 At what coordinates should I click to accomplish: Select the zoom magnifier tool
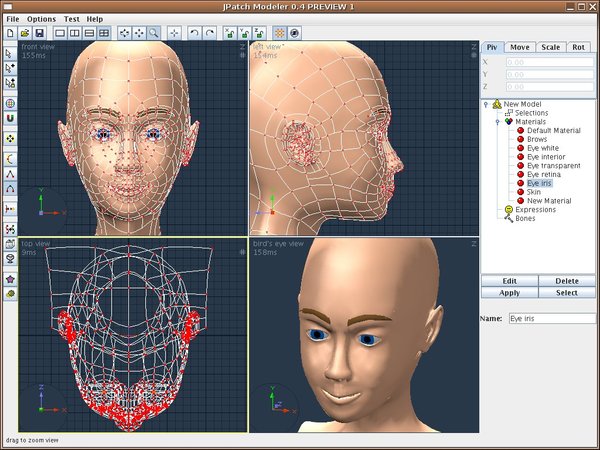click(x=154, y=33)
